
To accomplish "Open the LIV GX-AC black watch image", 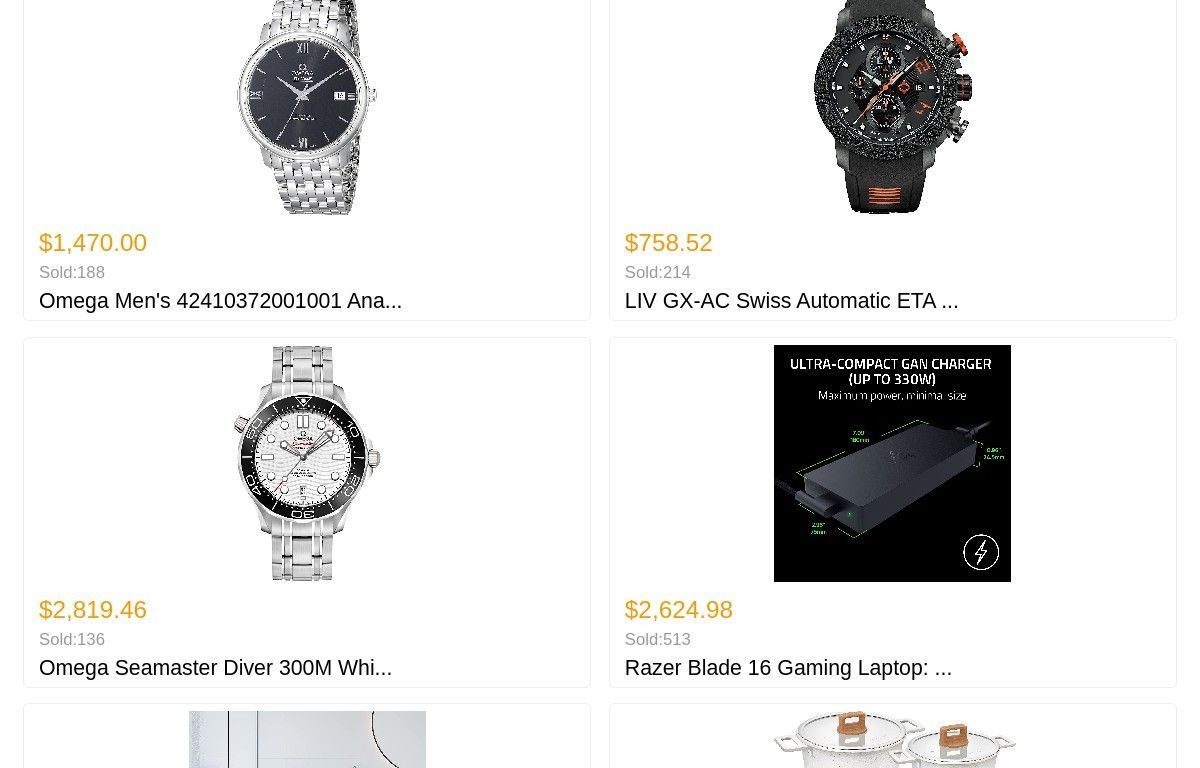I will click(892, 107).
